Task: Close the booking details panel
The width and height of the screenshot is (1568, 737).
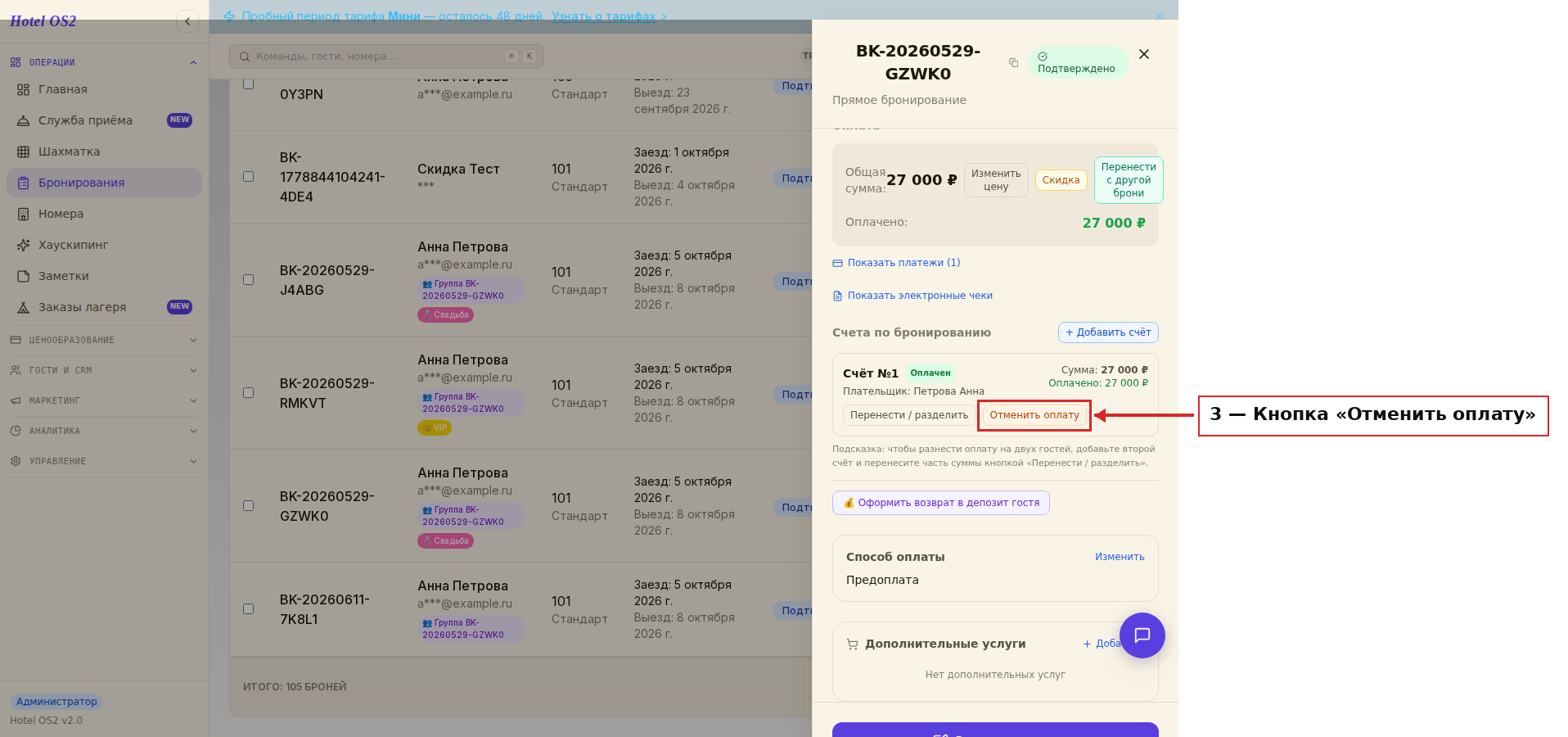Action: (1144, 54)
